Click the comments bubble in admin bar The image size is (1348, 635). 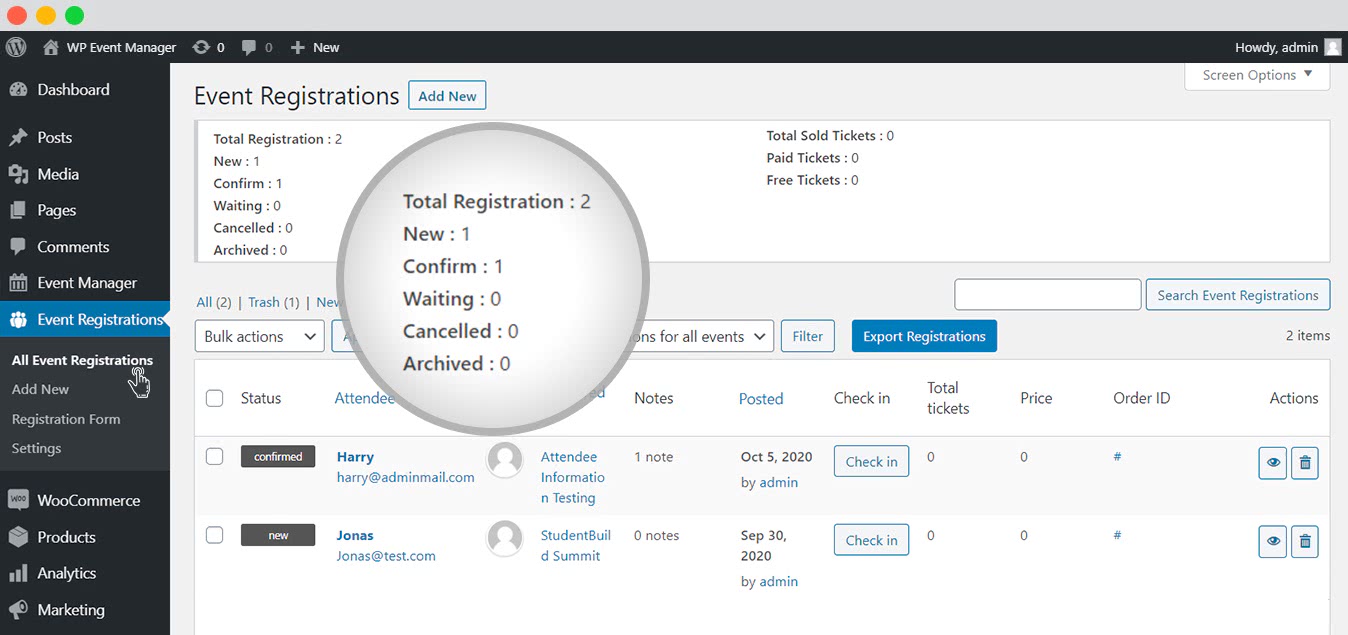[x=249, y=47]
